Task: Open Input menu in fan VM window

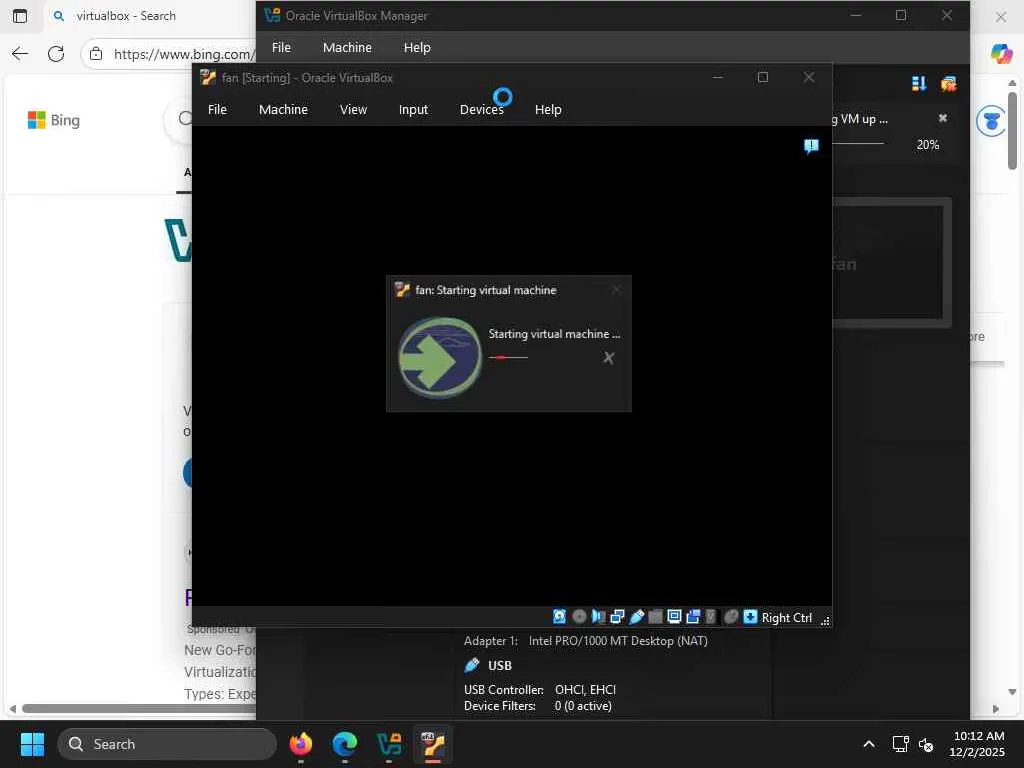Action: click(413, 110)
